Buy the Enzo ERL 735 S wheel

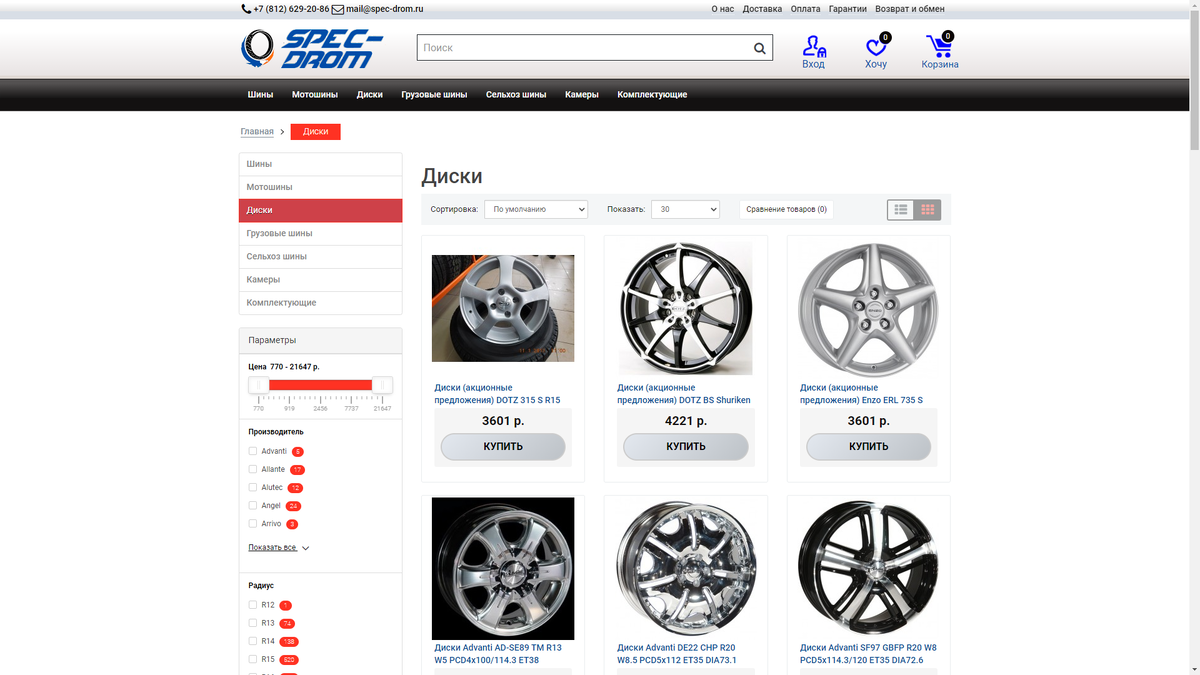(868, 447)
